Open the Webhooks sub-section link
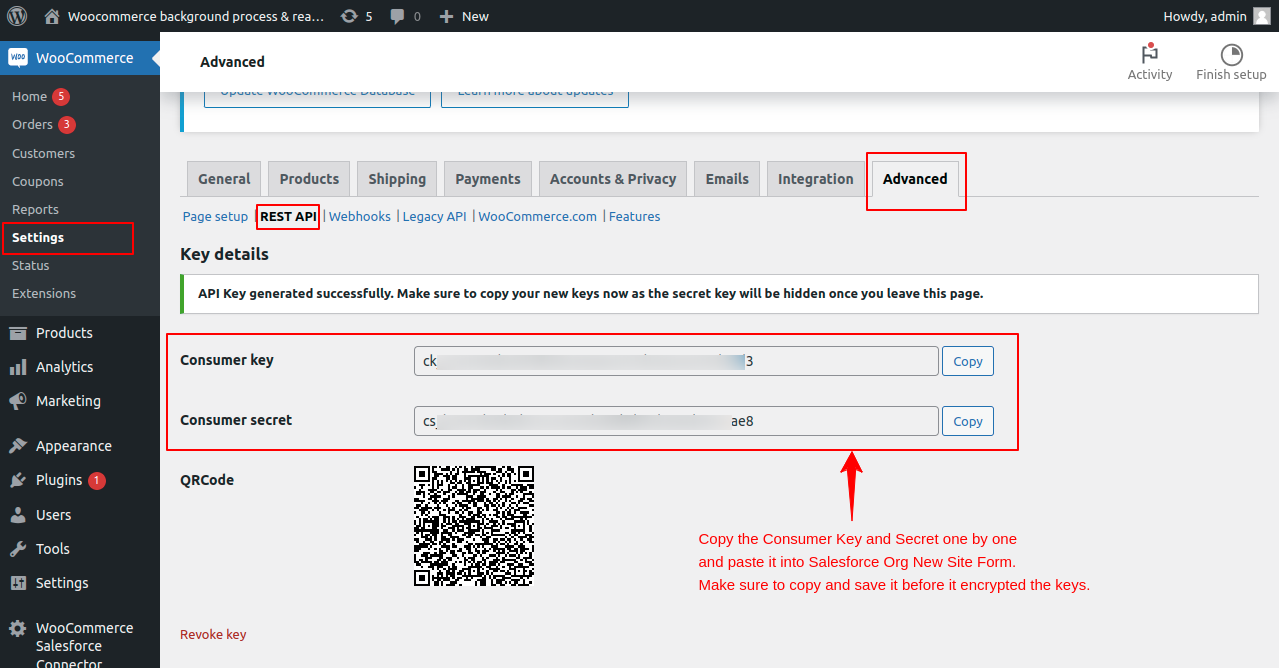Viewport: 1279px width, 668px height. (x=360, y=216)
